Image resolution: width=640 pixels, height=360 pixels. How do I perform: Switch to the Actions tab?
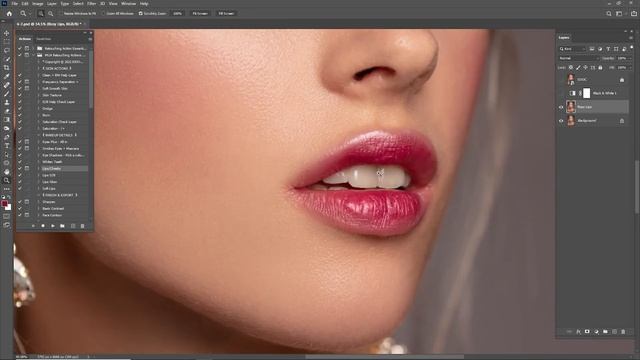[25, 39]
